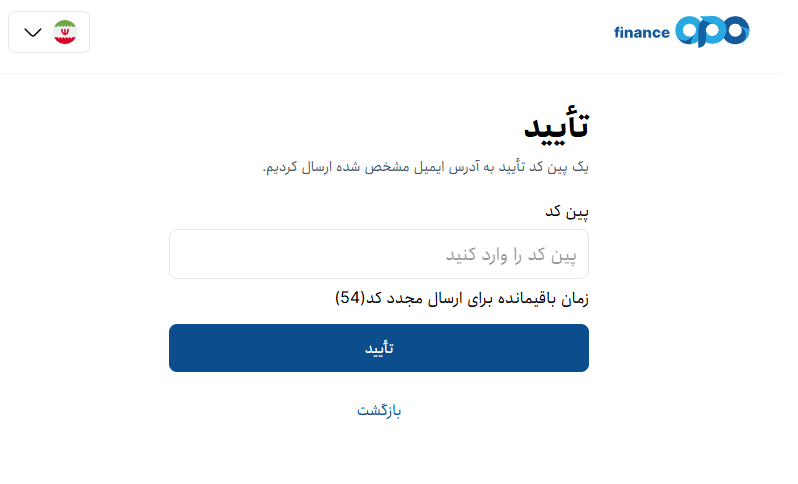Click the Iran flag icon
The height and width of the screenshot is (484, 798).
coord(65,32)
